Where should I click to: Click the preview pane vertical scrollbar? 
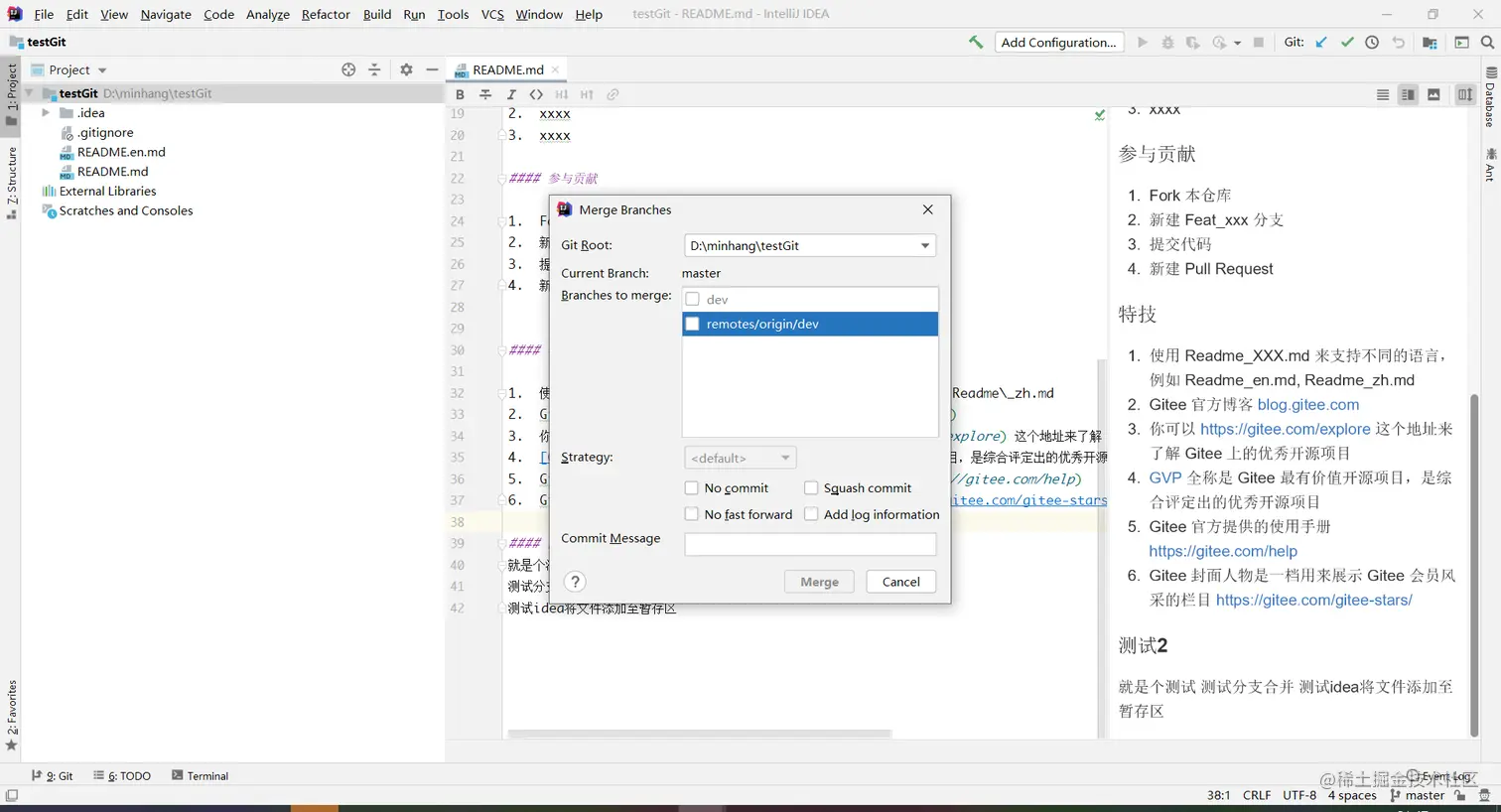(x=1474, y=566)
